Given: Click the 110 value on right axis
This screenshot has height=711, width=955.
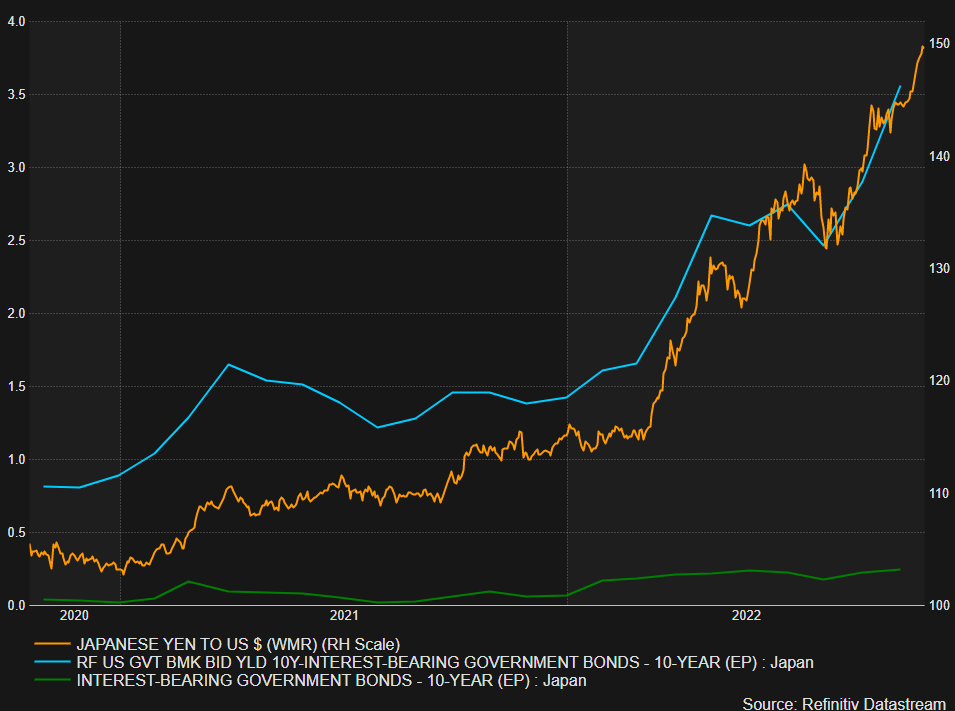Looking at the screenshot, I should tap(940, 493).
